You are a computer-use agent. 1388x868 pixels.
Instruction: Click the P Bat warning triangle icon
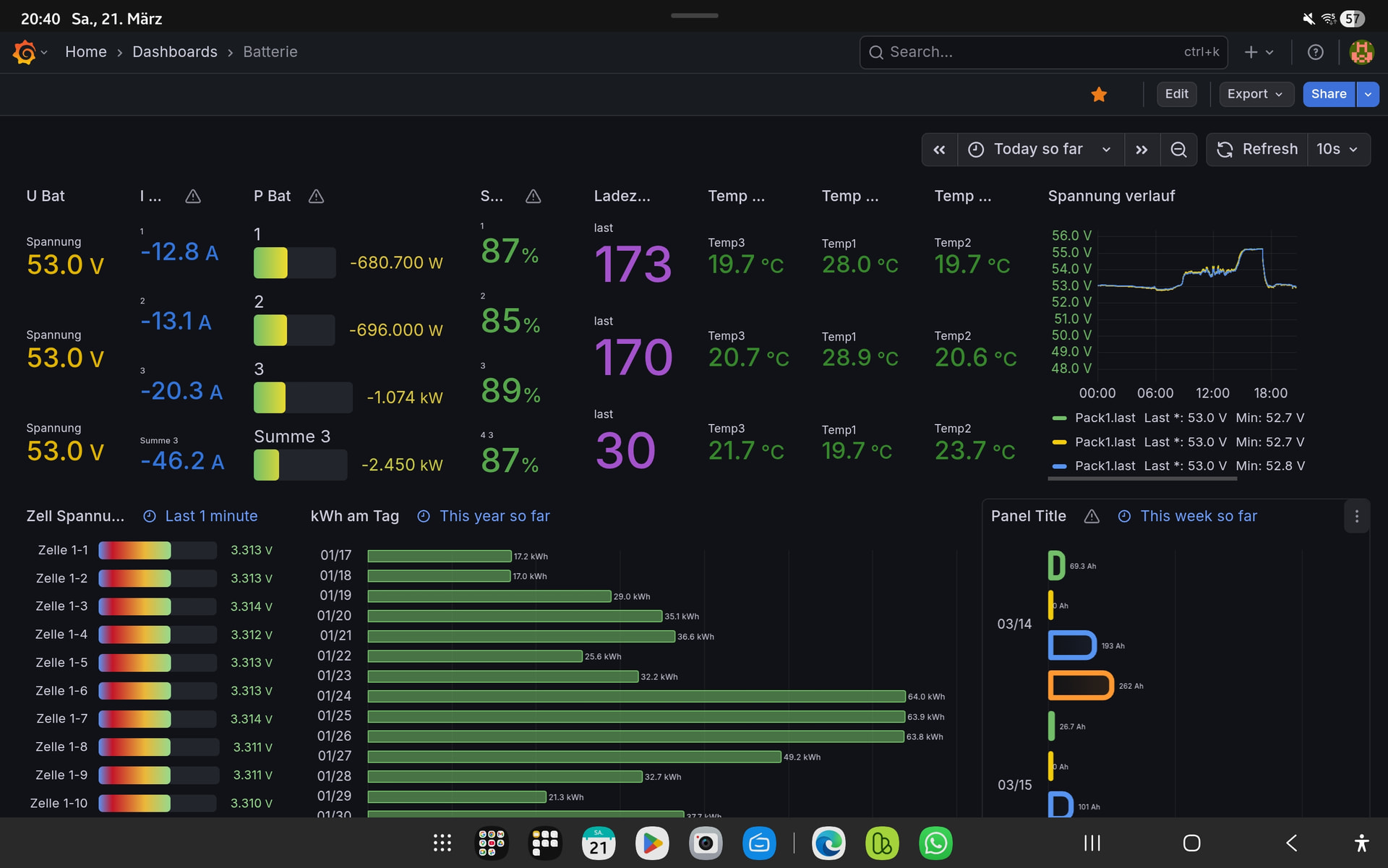pyautogui.click(x=316, y=197)
